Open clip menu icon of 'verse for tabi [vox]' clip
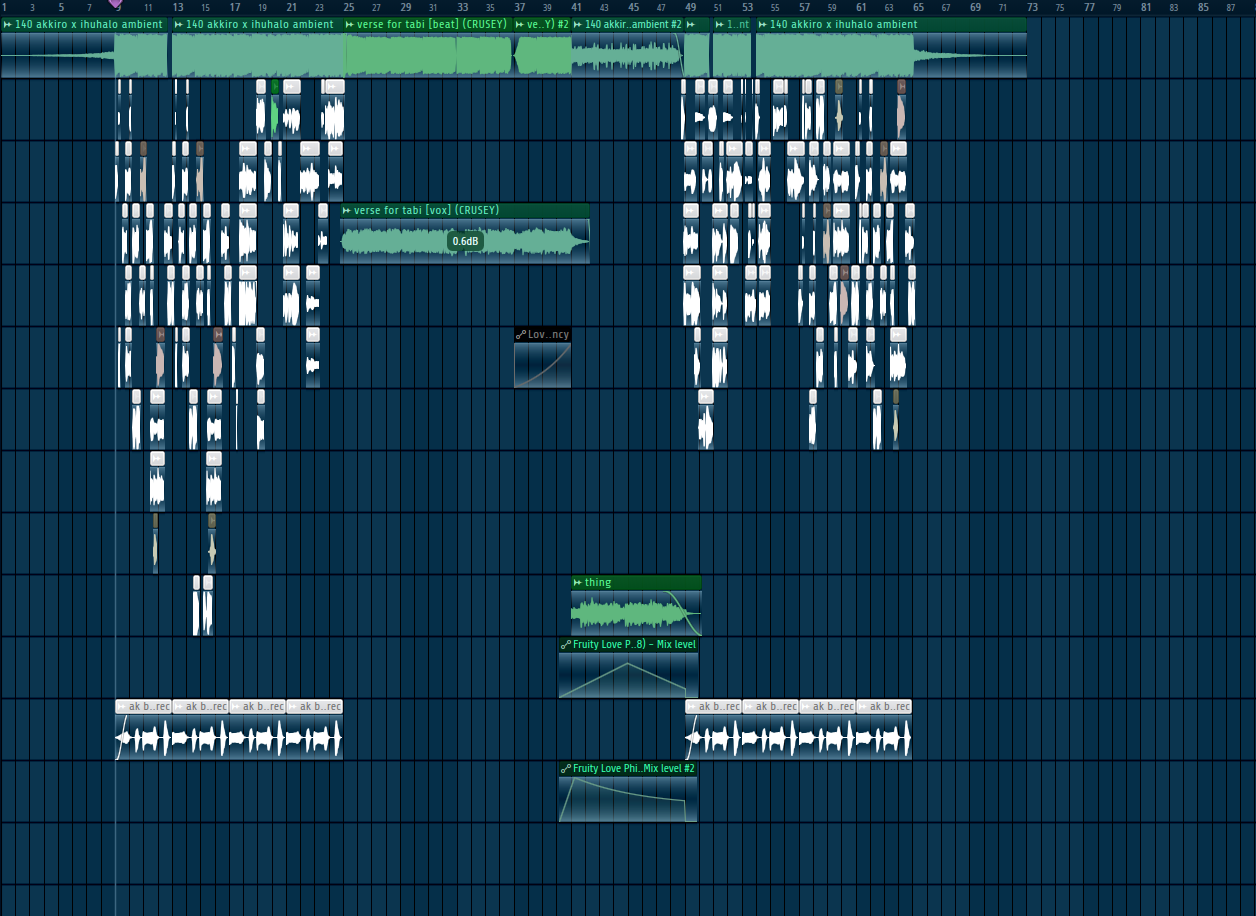This screenshot has height=916, width=1256. coord(347,211)
